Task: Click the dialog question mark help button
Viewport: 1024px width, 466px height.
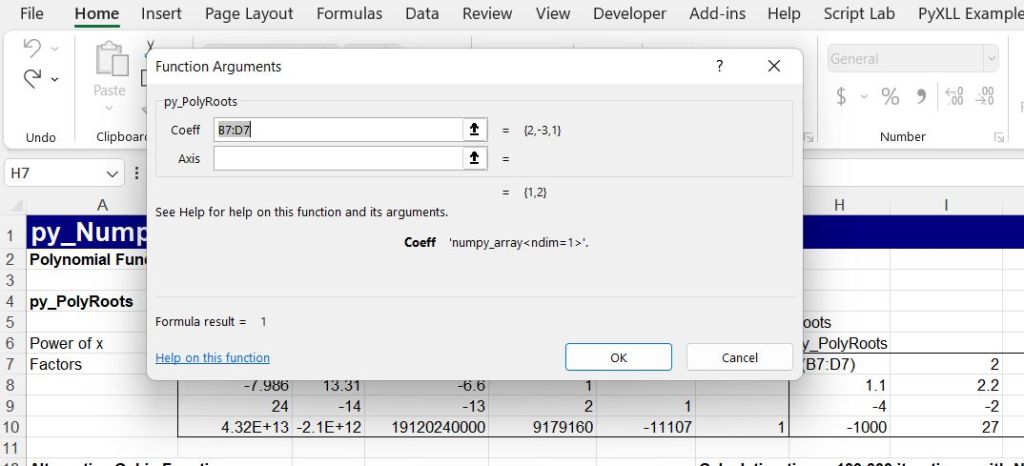Action: [x=719, y=66]
